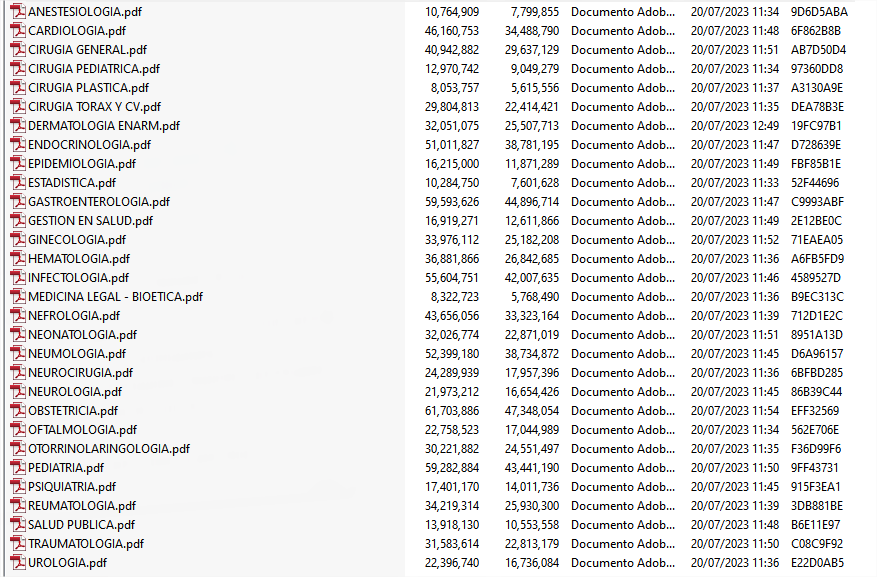Click the PDF icon beside UROLOGIA.pdf
The image size is (877, 577).
click(x=17, y=563)
